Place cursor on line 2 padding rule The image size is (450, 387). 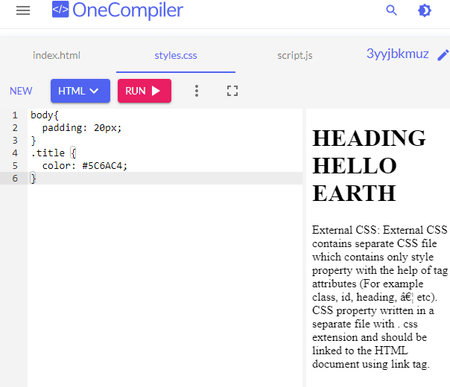(82, 128)
